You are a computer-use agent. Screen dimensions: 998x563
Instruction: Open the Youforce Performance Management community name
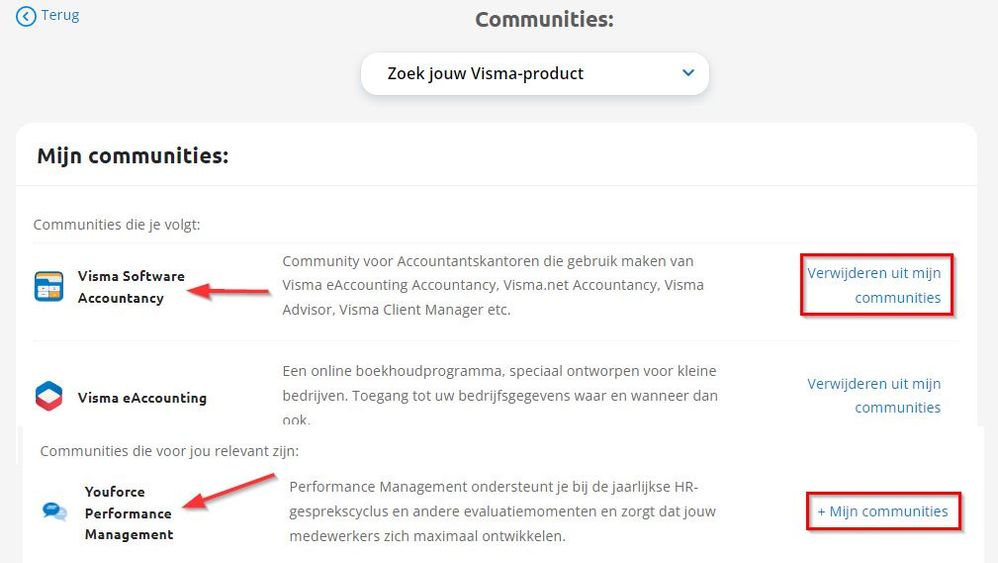[128, 513]
